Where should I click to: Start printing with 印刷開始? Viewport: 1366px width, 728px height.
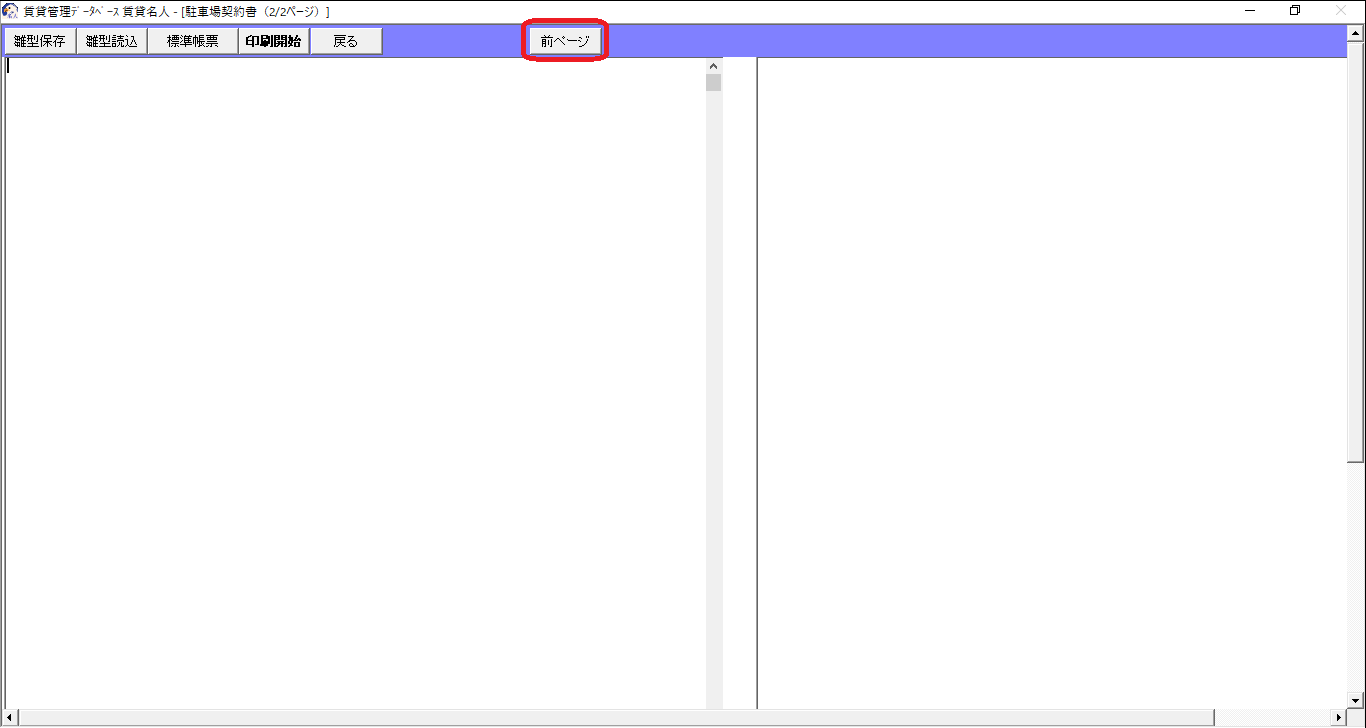pos(273,41)
